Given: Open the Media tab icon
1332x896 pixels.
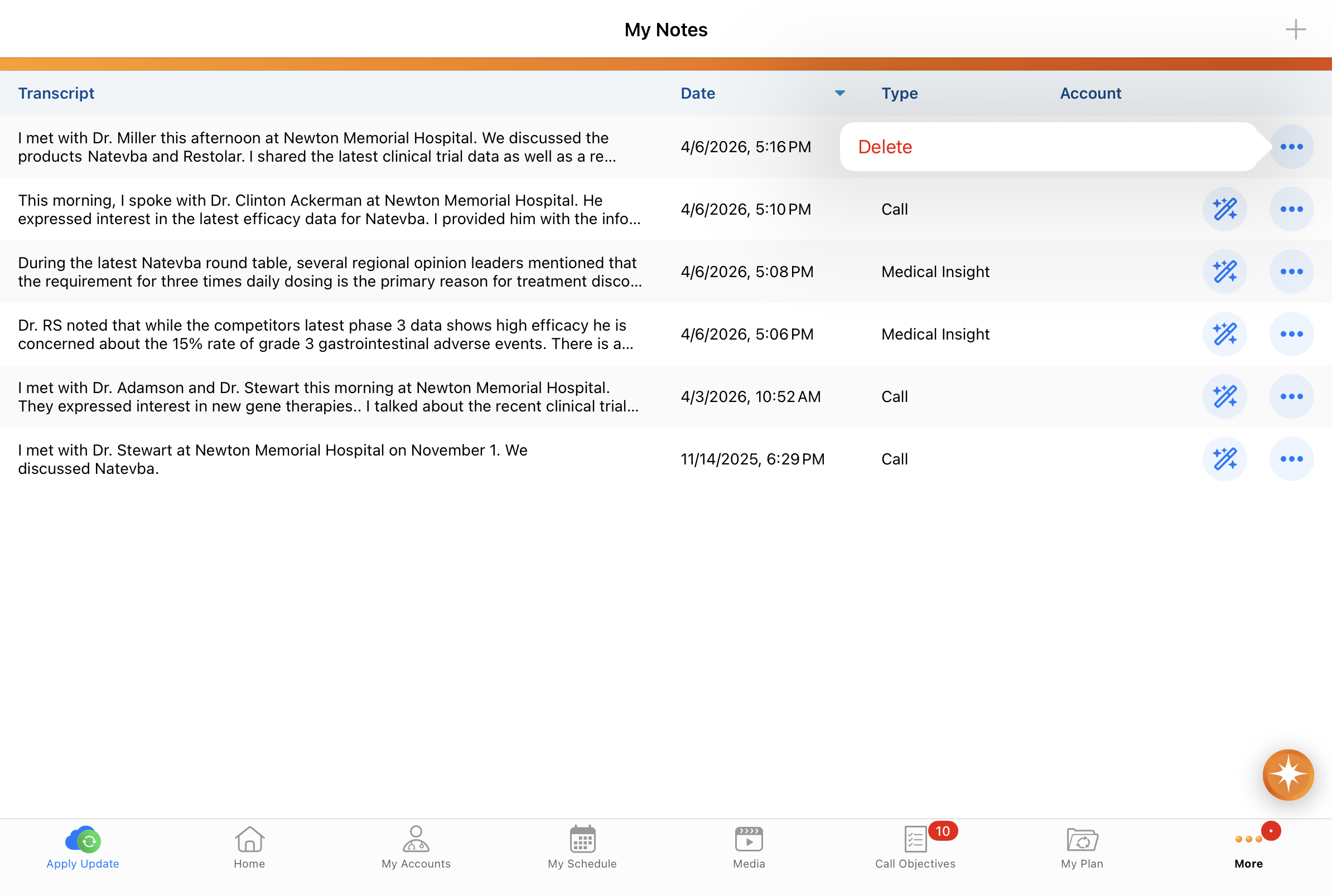Looking at the screenshot, I should (x=749, y=840).
